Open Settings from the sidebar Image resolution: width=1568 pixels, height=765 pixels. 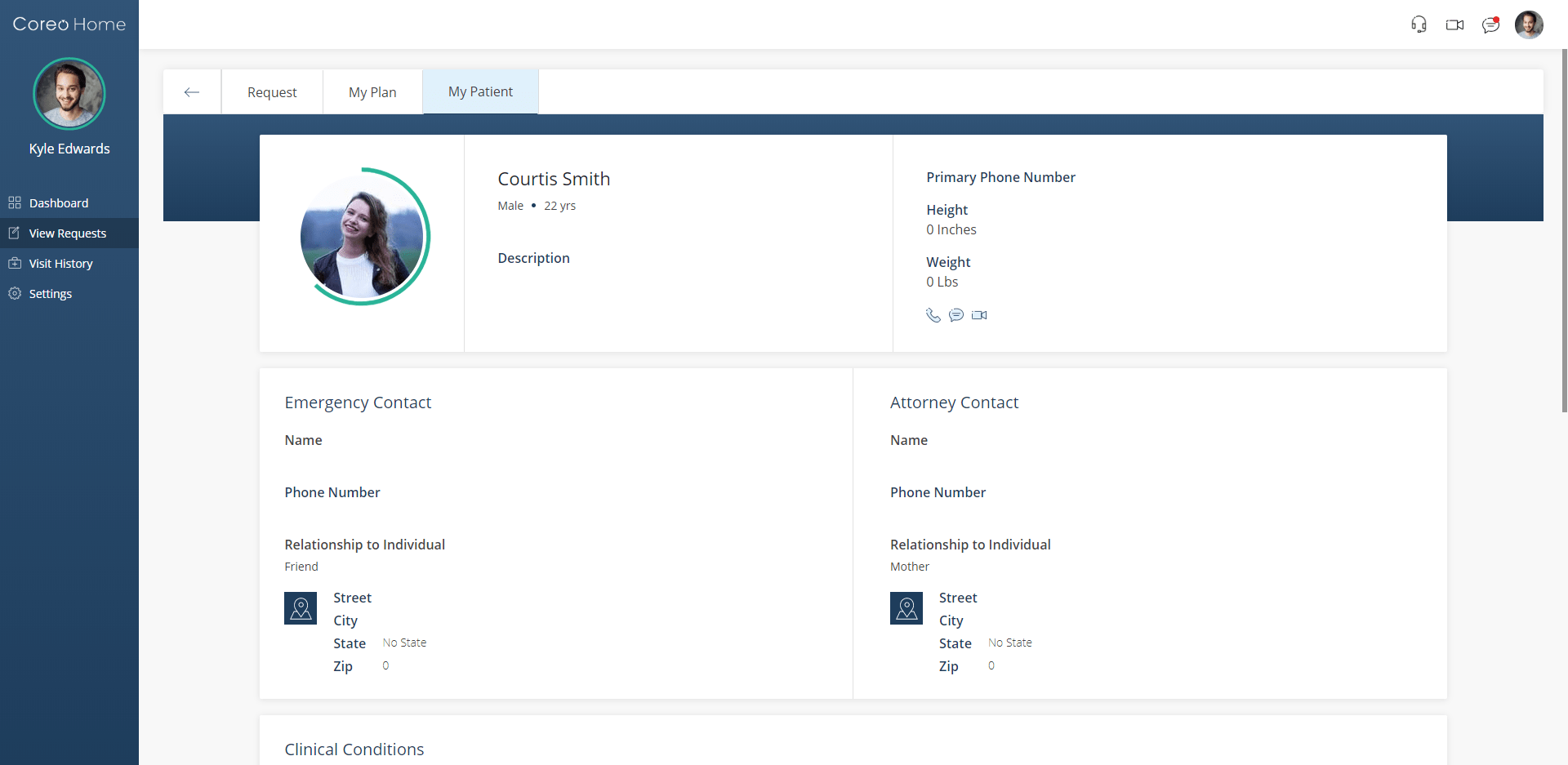[50, 293]
